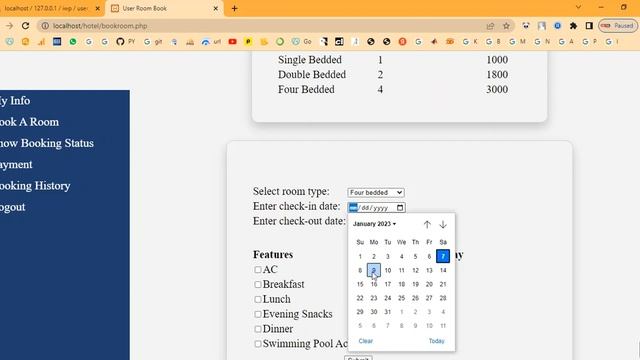Open the calendar icon in check-in field

click(x=400, y=207)
